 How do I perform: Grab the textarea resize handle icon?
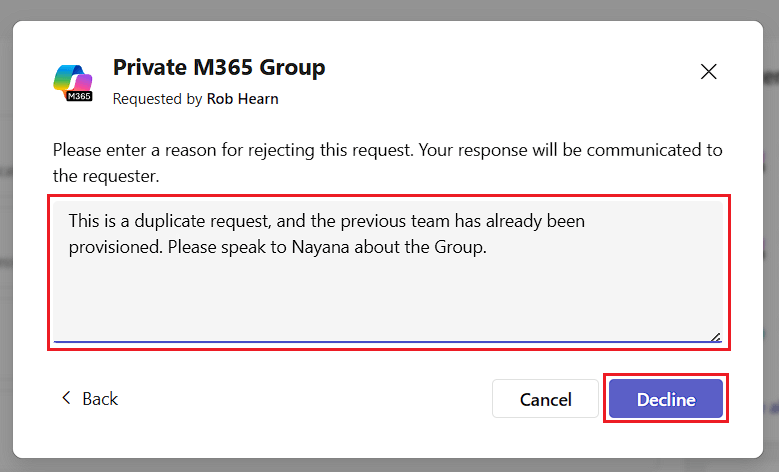715,337
